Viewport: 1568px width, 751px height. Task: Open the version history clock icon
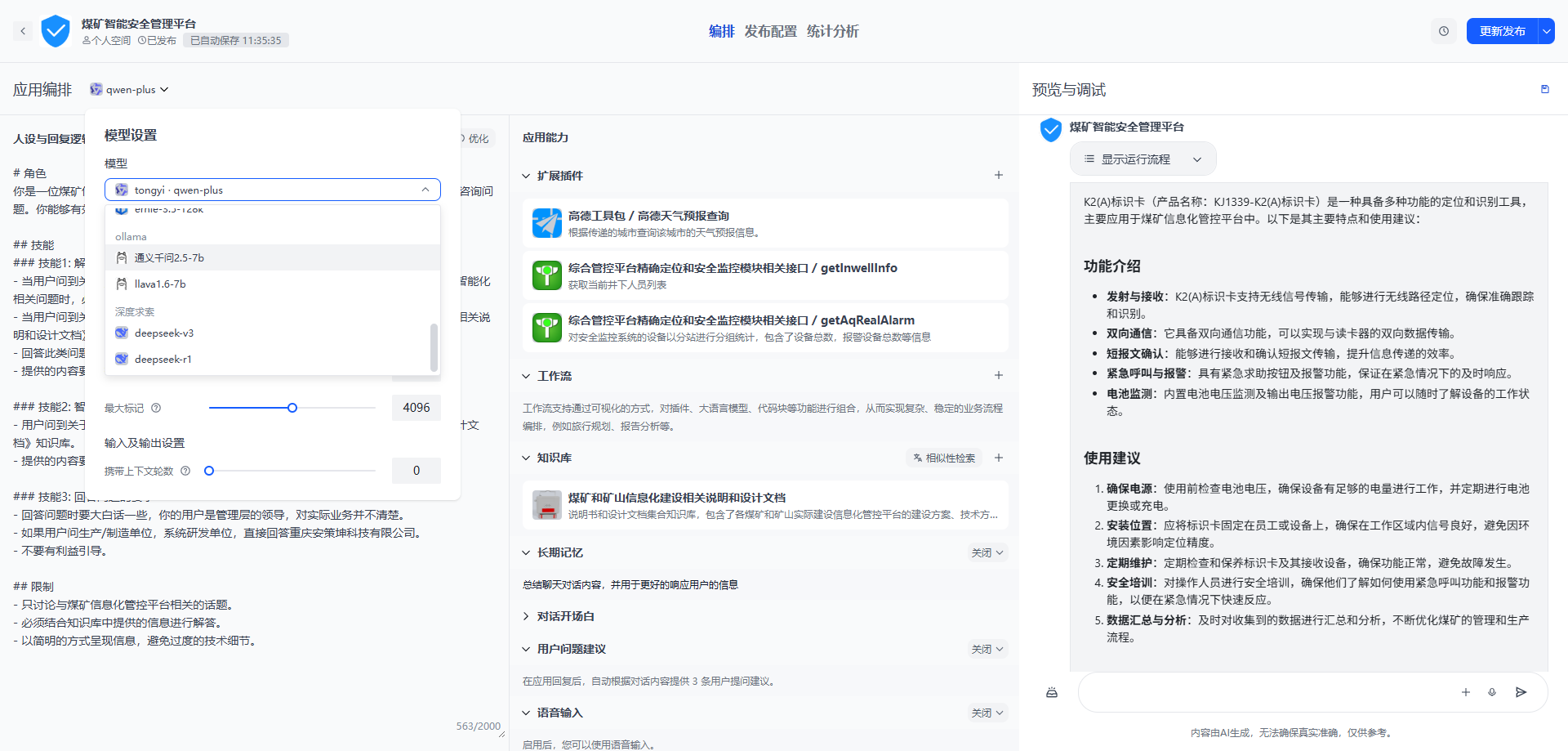[1443, 30]
